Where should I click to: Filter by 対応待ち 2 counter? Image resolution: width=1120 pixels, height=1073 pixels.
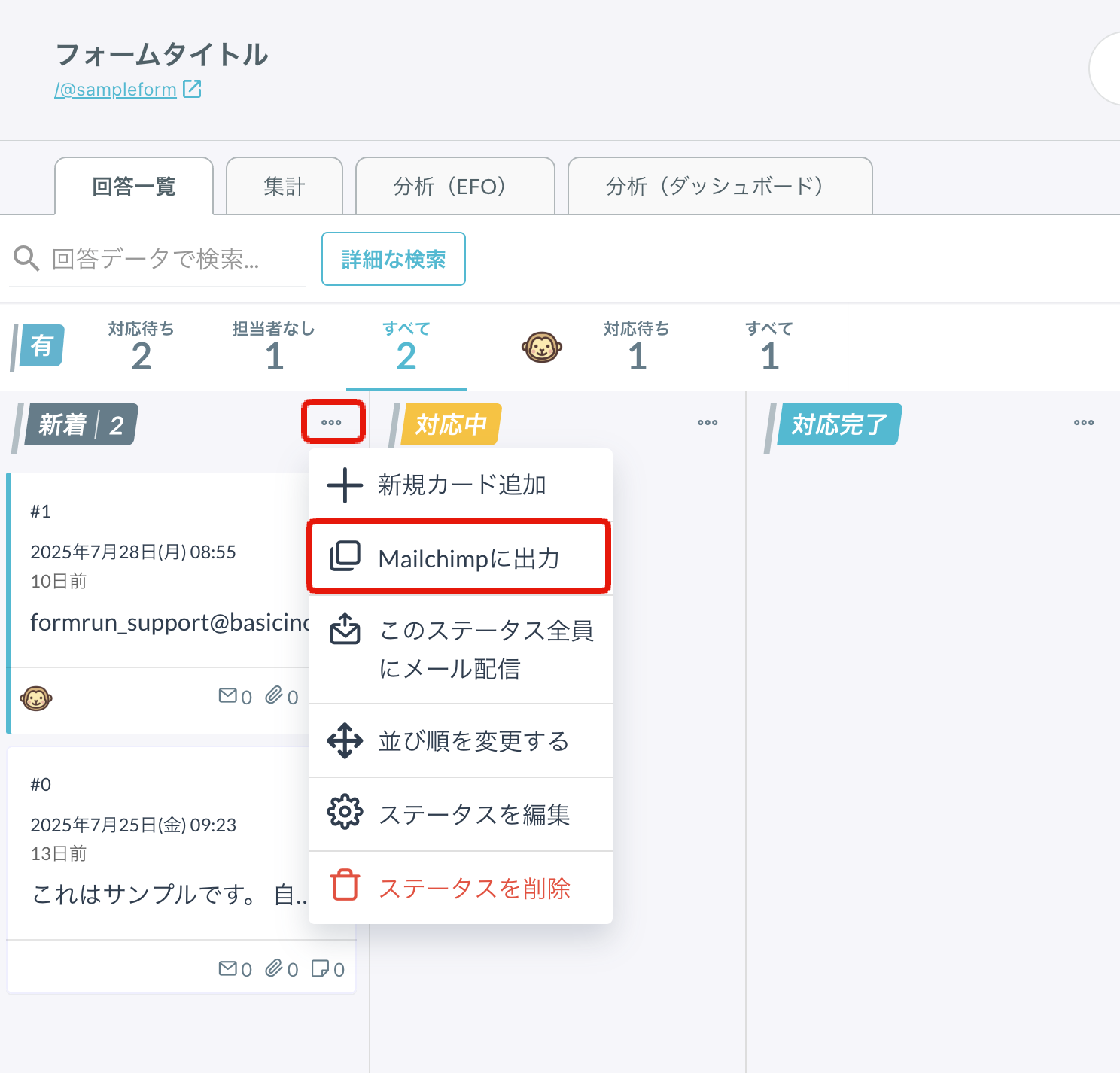click(x=142, y=346)
